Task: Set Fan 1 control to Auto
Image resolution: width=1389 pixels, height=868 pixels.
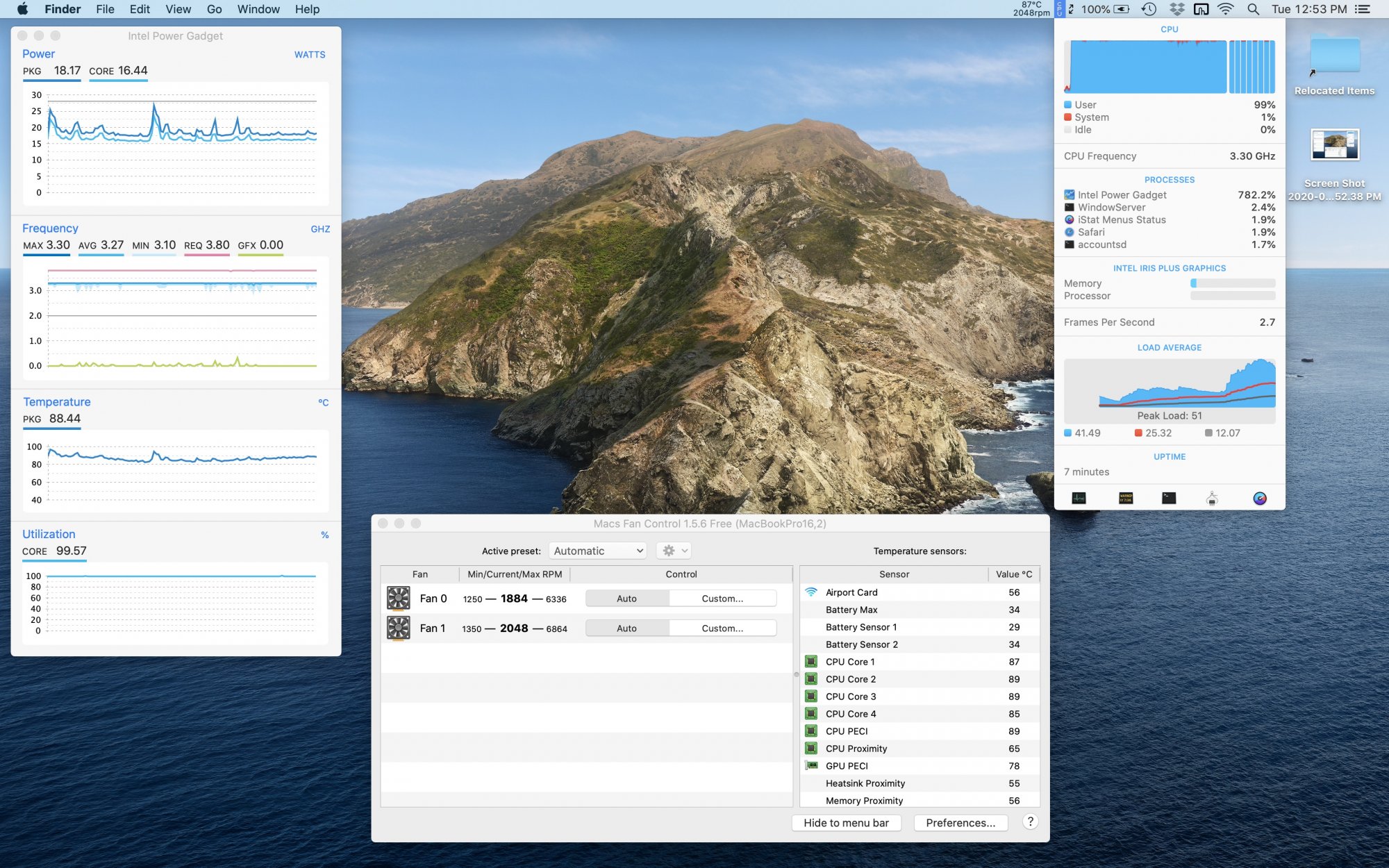Action: 626,628
